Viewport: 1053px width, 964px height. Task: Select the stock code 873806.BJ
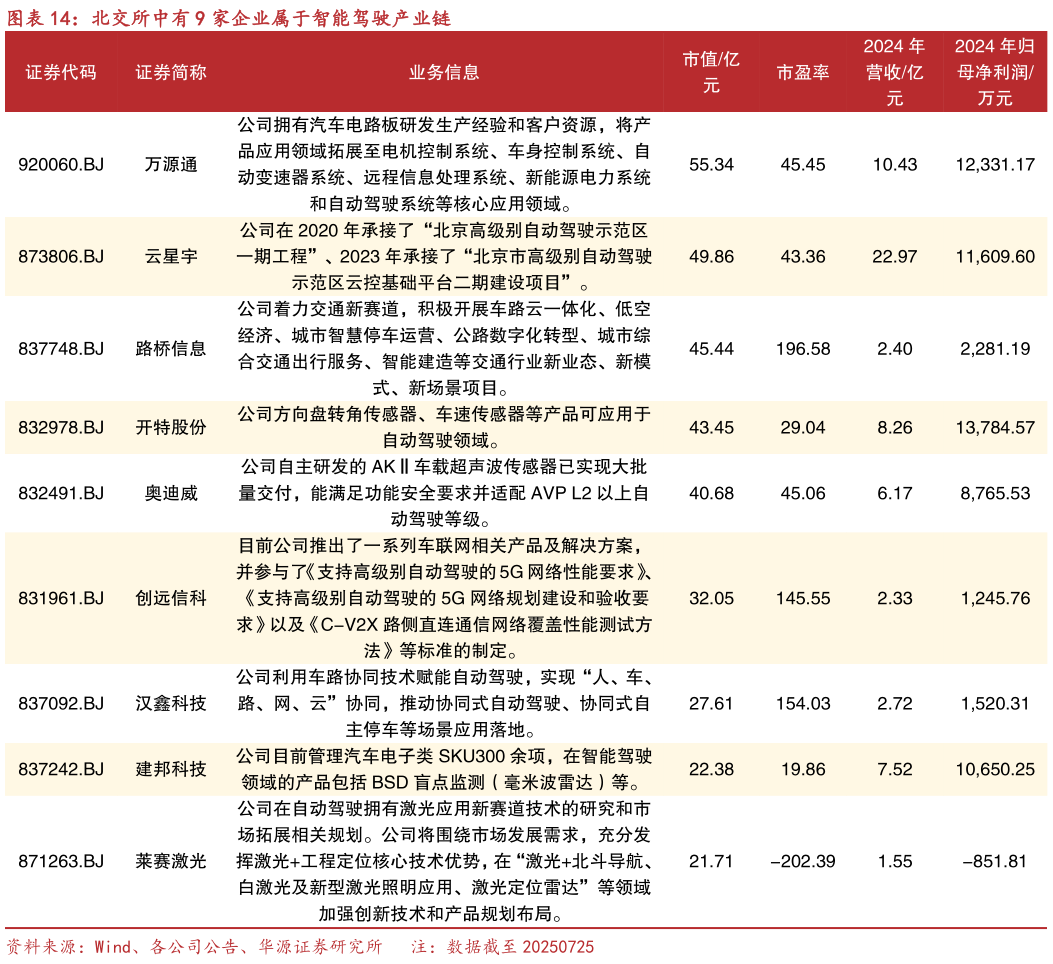point(60,256)
